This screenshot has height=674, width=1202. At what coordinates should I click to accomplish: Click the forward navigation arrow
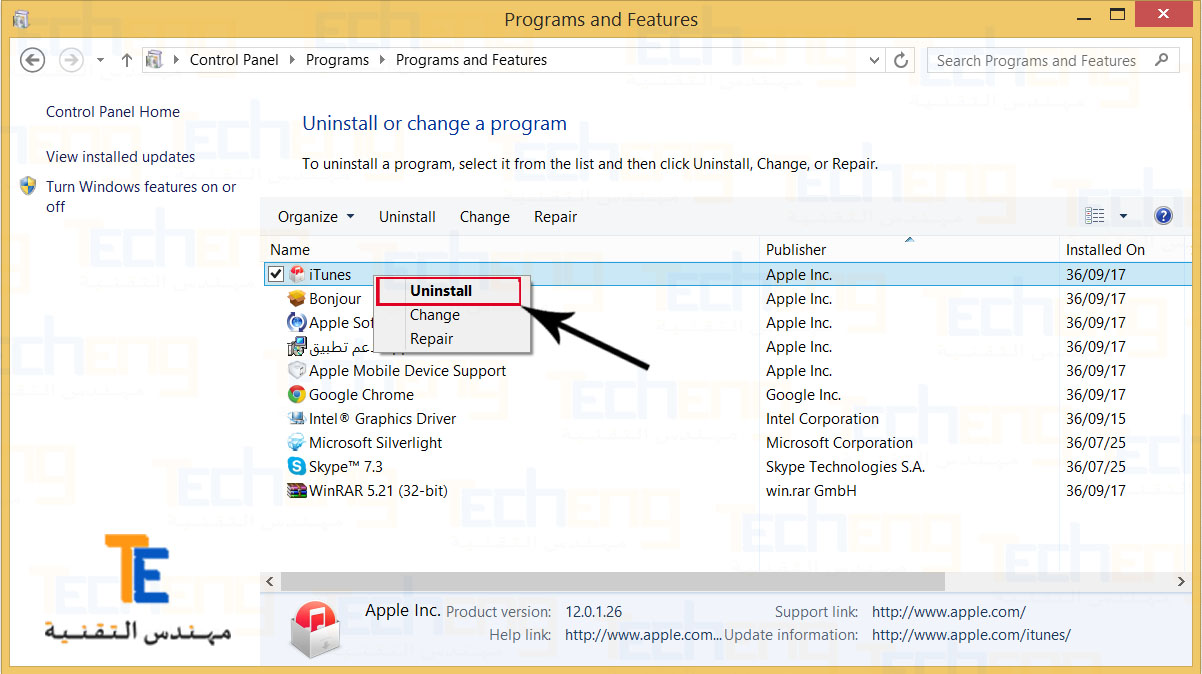tap(71, 60)
